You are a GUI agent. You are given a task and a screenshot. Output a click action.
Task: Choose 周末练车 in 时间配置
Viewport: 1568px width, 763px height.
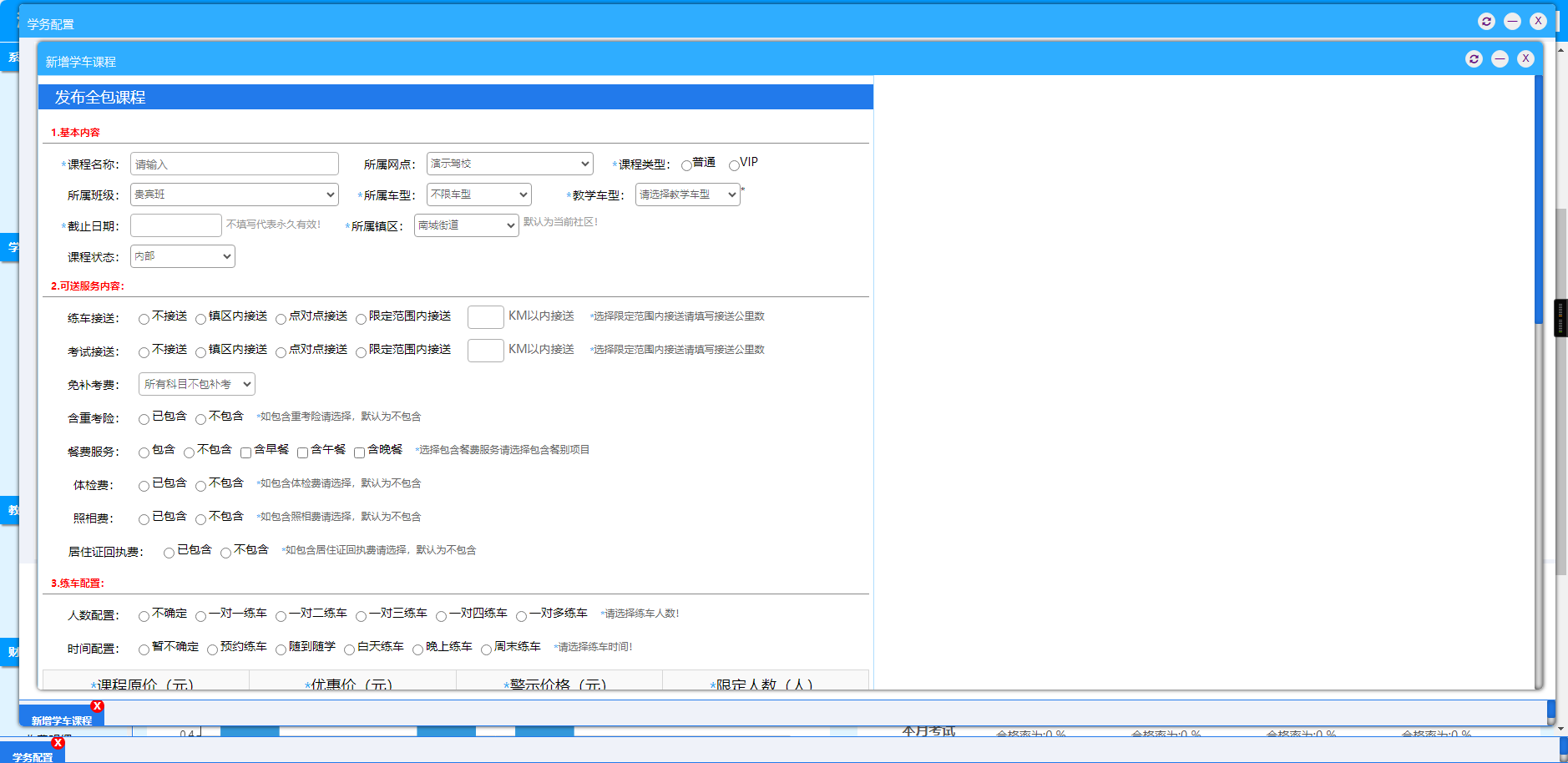tap(487, 649)
